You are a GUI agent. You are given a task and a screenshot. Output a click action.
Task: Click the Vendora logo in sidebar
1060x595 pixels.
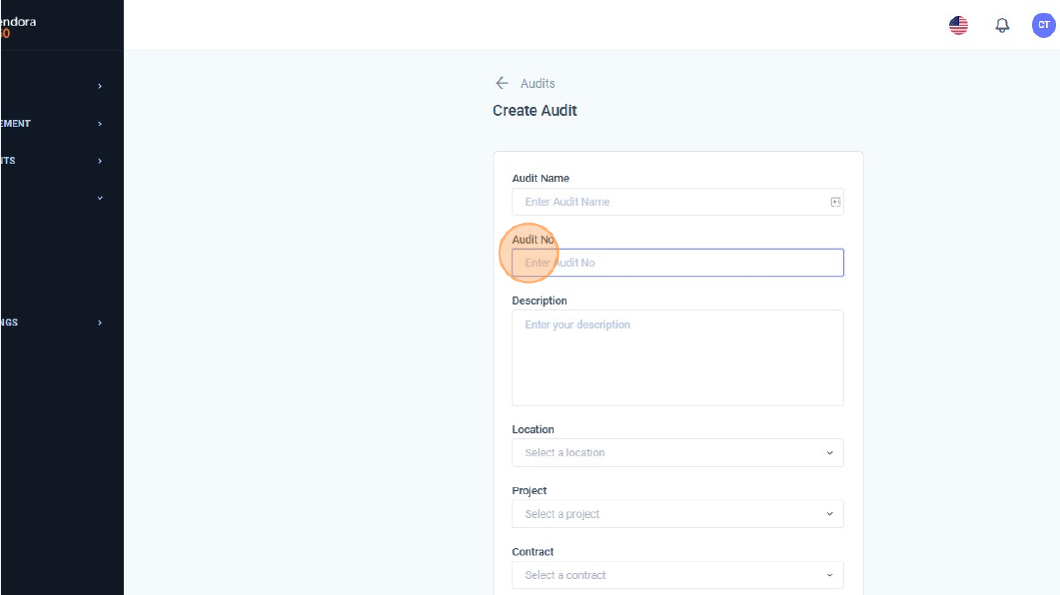tap(18, 25)
